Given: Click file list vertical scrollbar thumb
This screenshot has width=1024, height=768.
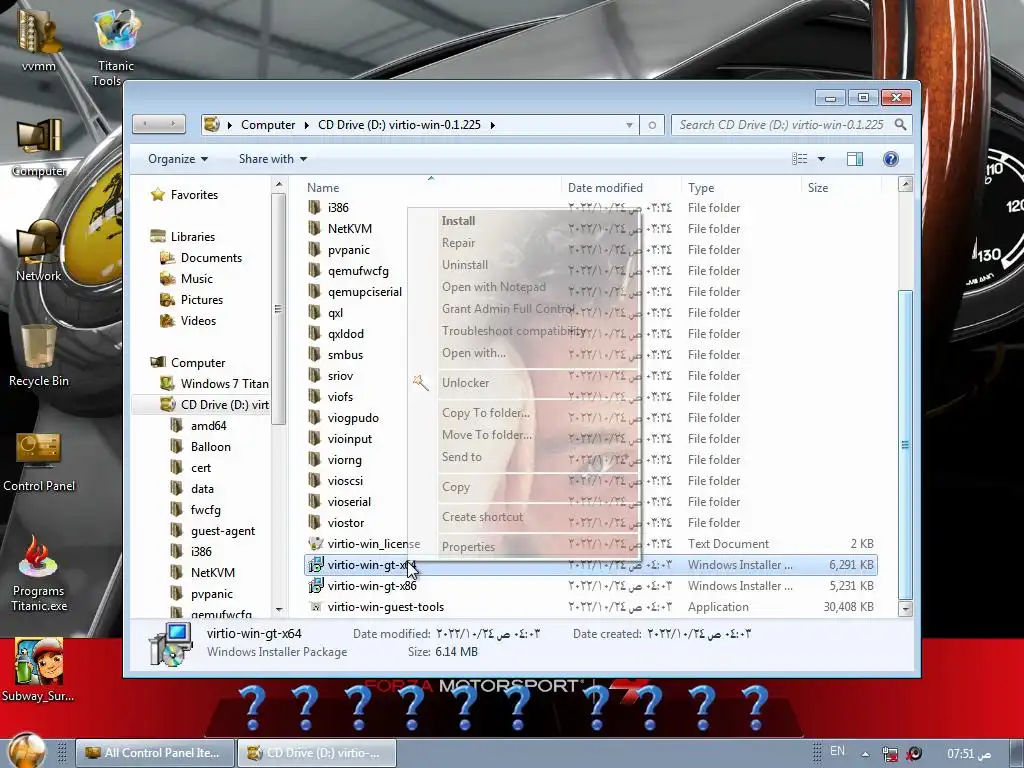Looking at the screenshot, I should 905,444.
